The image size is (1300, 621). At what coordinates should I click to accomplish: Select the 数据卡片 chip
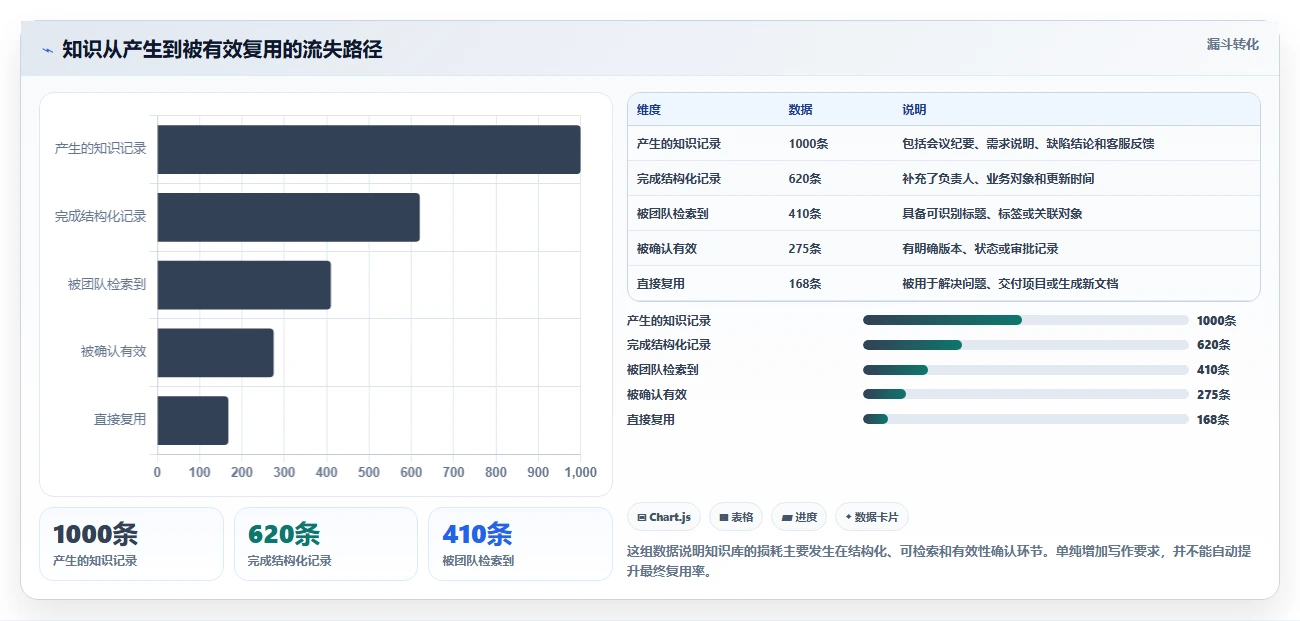tap(872, 517)
